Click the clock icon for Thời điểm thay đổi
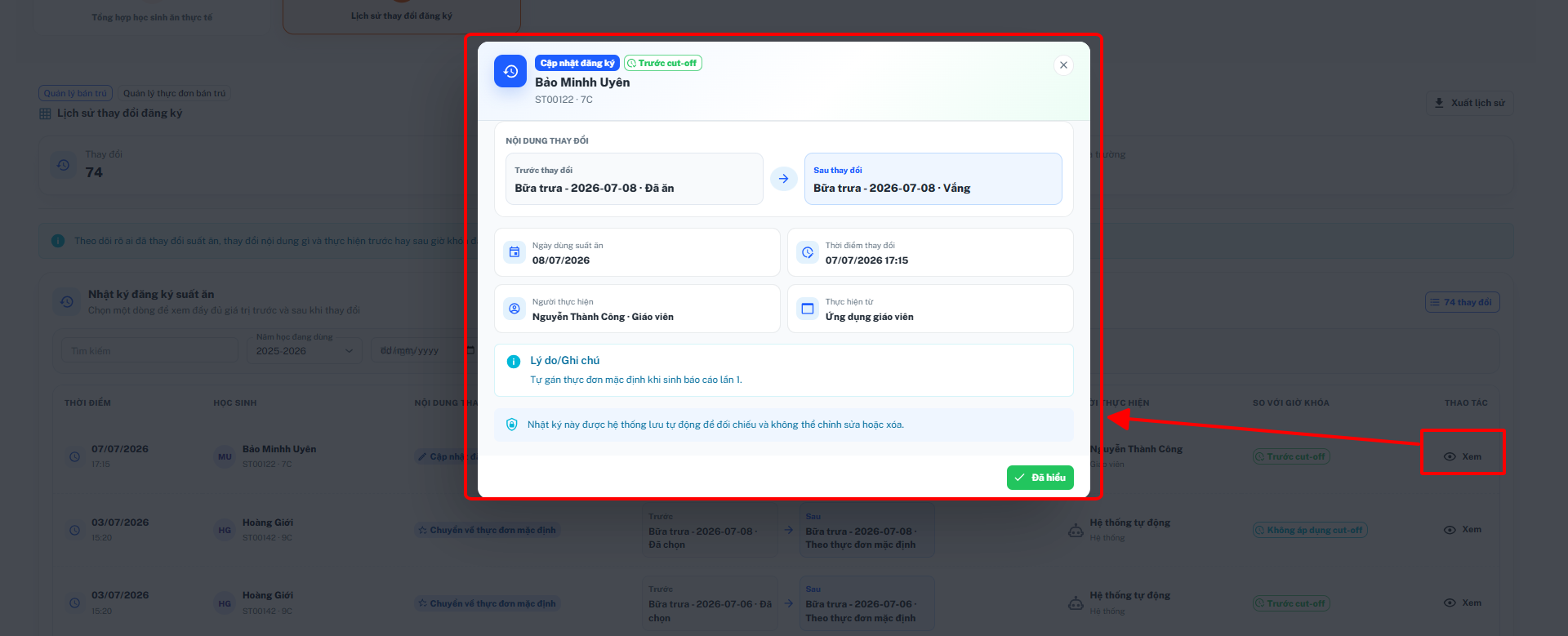The width and height of the screenshot is (1568, 636). [x=808, y=252]
